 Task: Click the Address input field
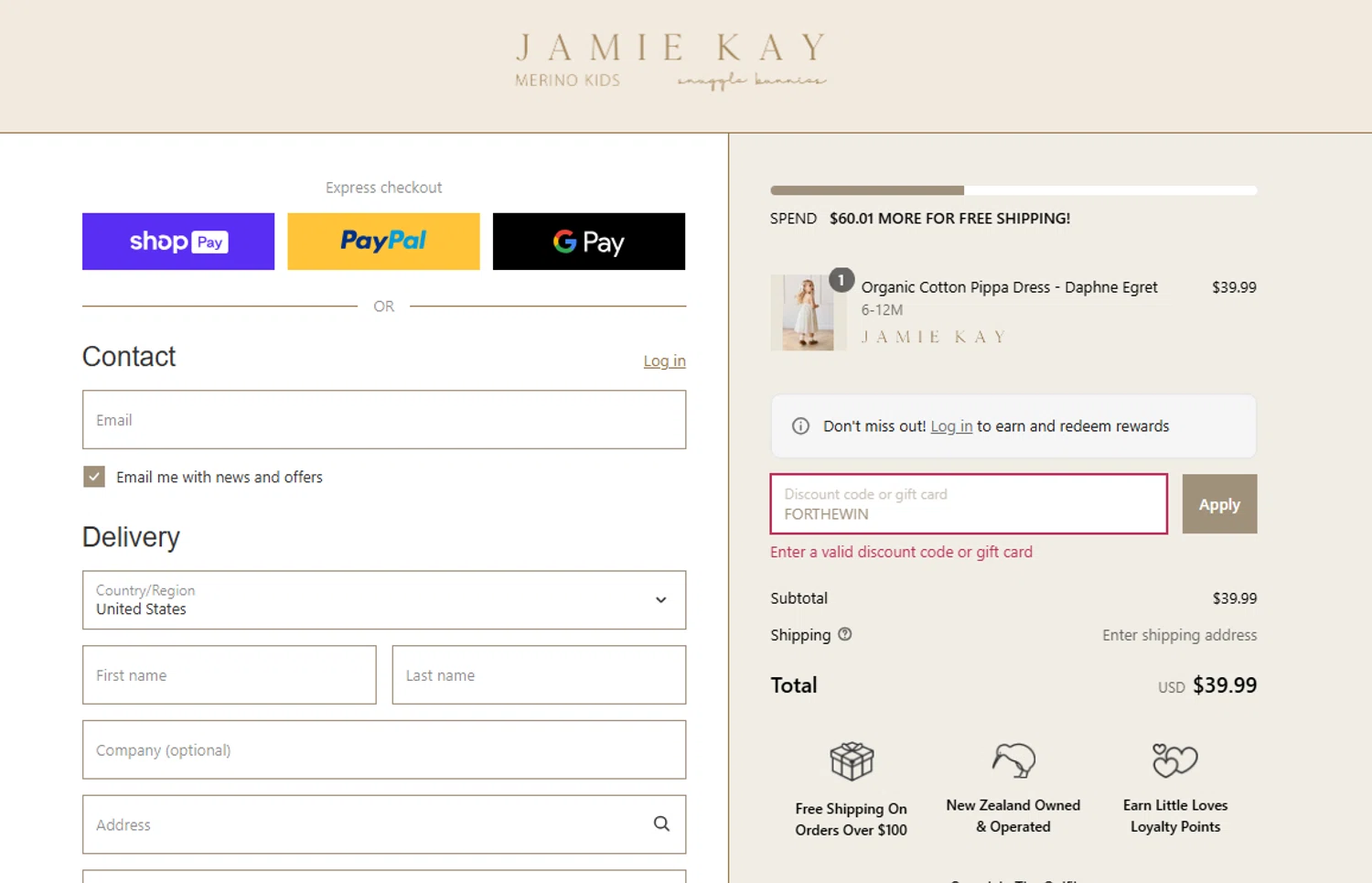(x=384, y=824)
